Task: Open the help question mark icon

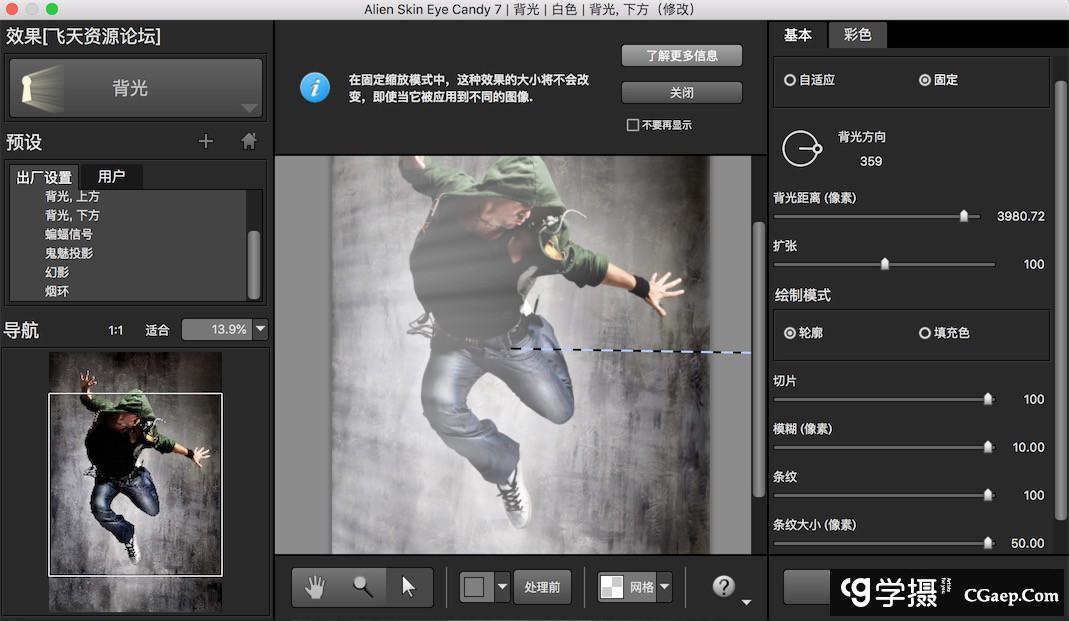Action: coord(723,587)
